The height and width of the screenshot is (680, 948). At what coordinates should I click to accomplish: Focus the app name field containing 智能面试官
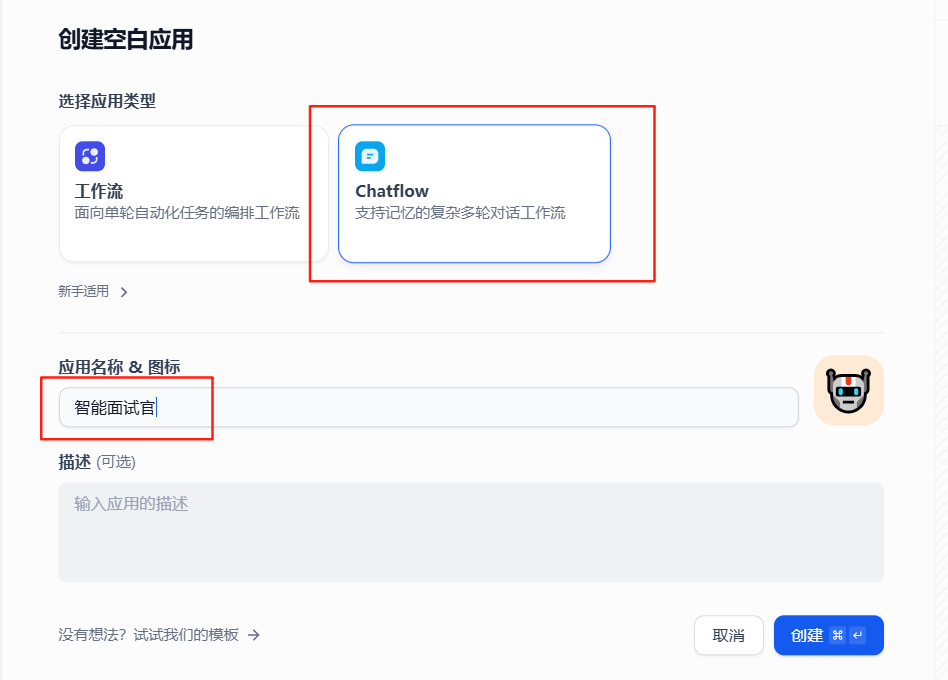pos(429,407)
